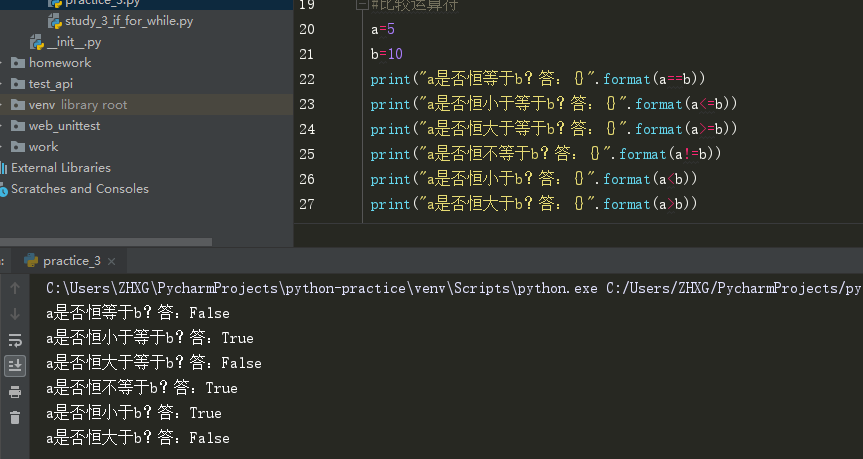Click the format(a>b) code on line 27
This screenshot has width=863, height=459.
650,204
